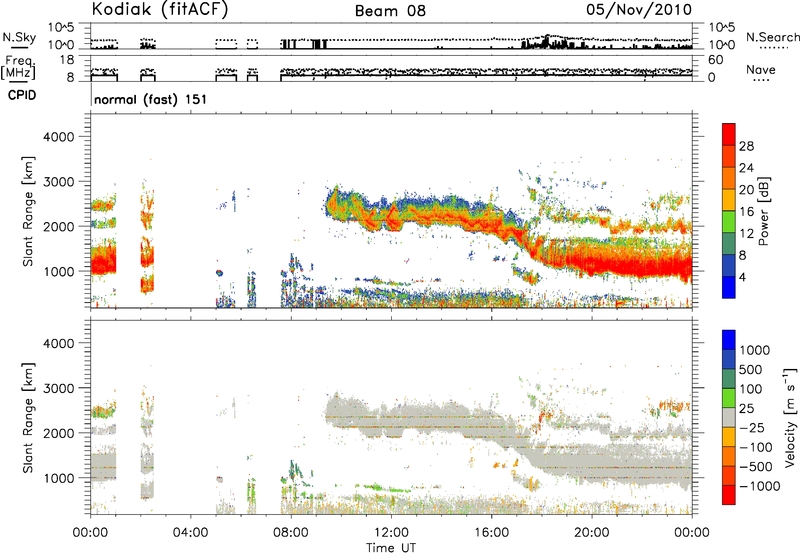Click the '60' tick on Nave axis

coord(715,60)
